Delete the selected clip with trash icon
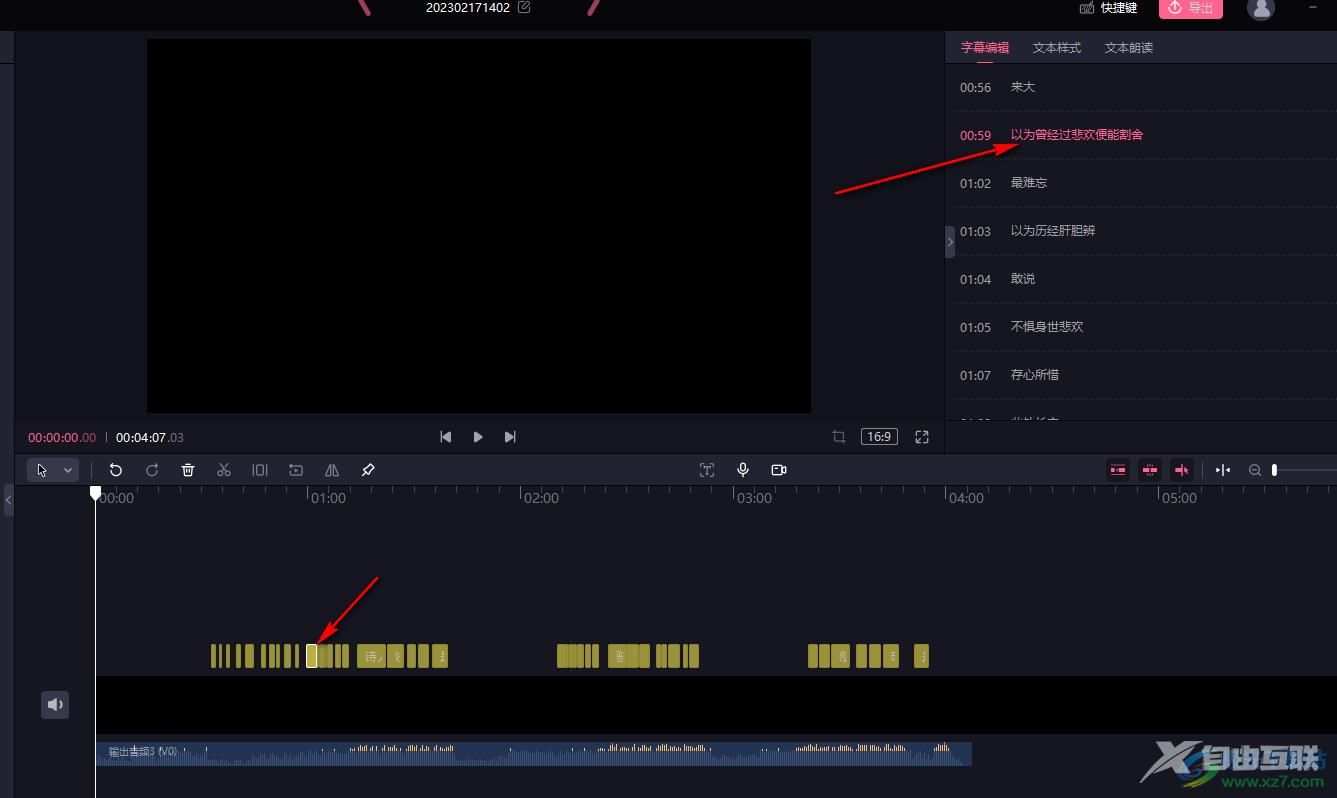Viewport: 1337px width, 798px height. click(x=188, y=470)
